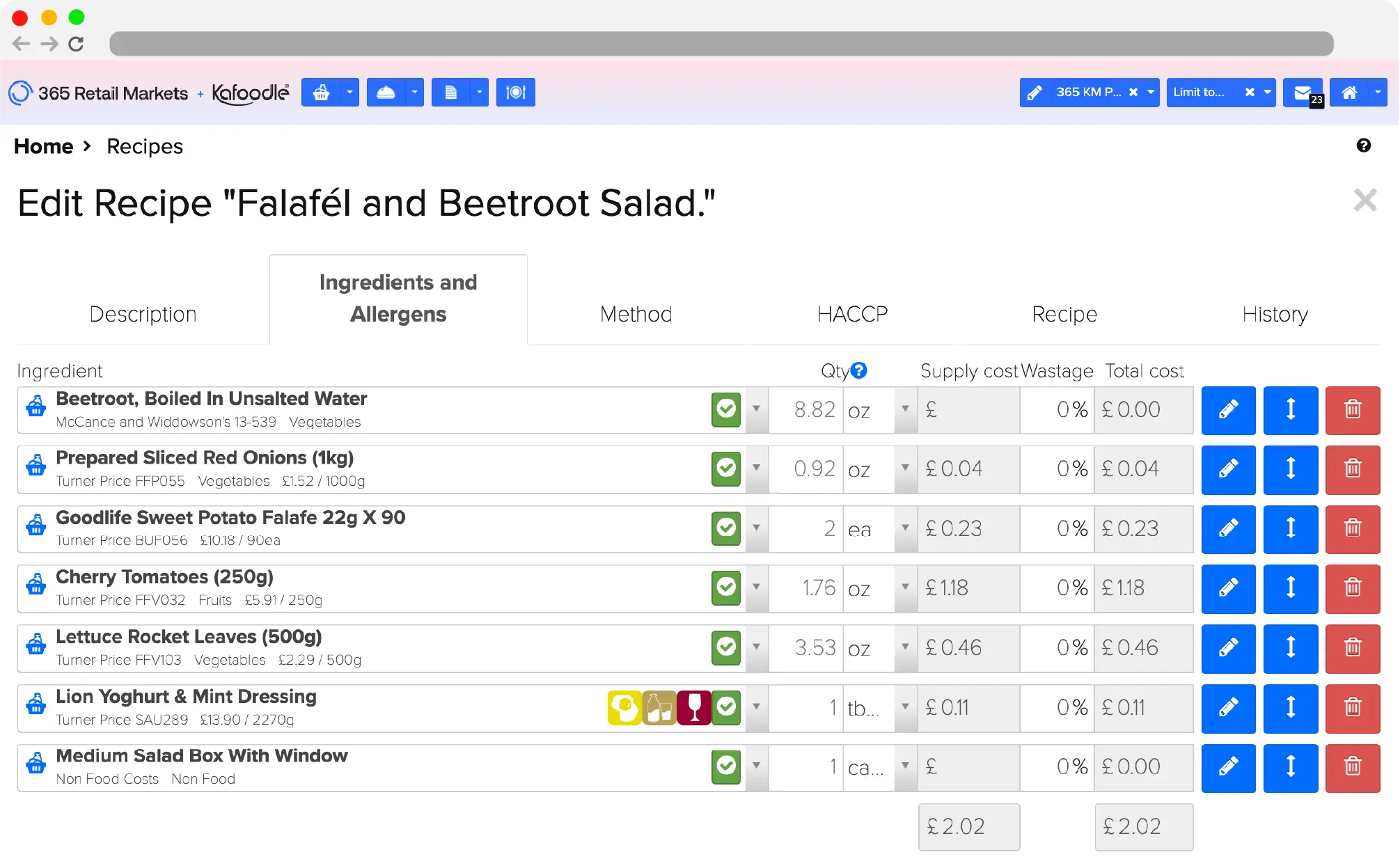The height and width of the screenshot is (859, 1400).
Task: Expand the Limit to dropdown arrow
Action: pyautogui.click(x=1267, y=92)
